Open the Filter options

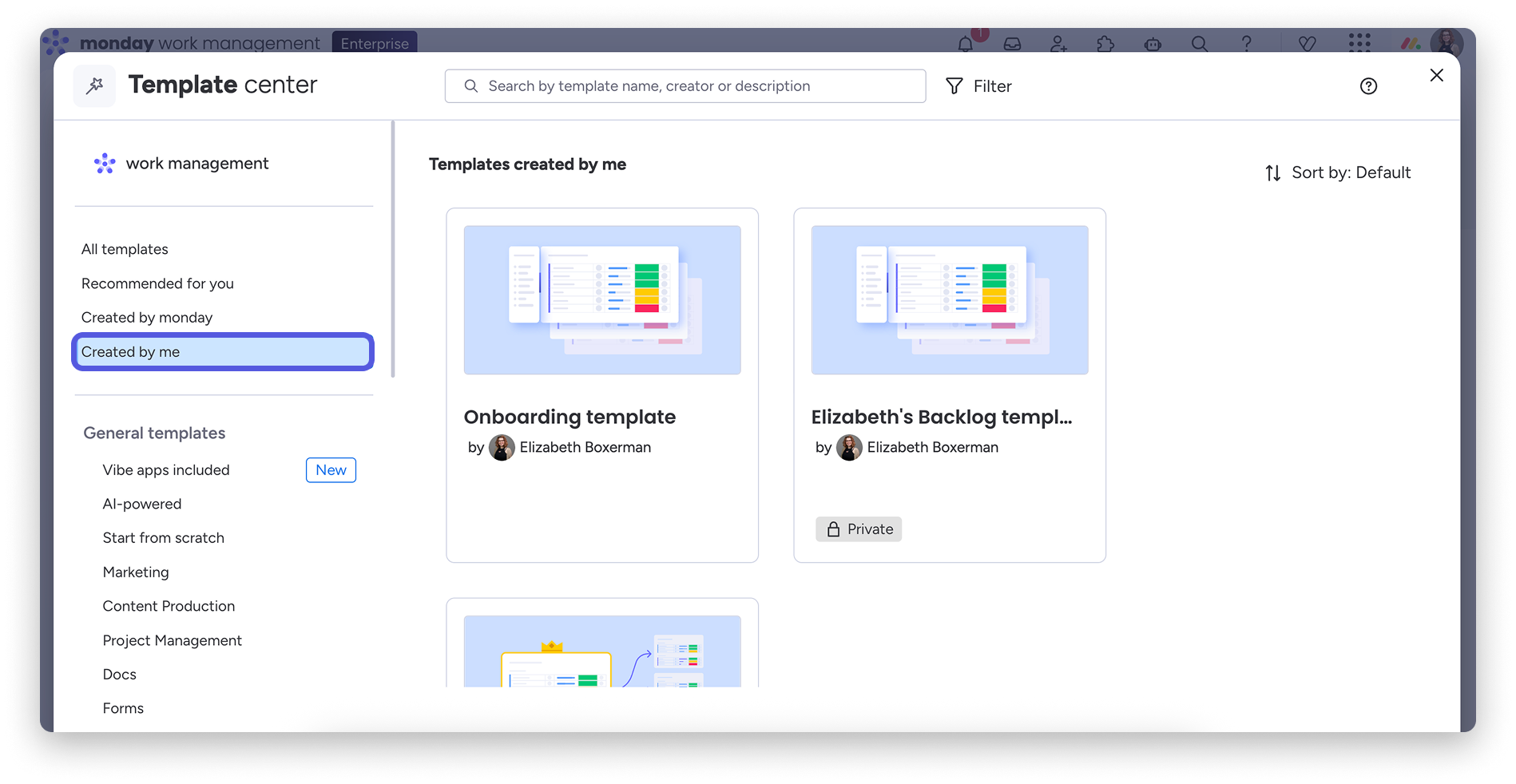tap(978, 86)
